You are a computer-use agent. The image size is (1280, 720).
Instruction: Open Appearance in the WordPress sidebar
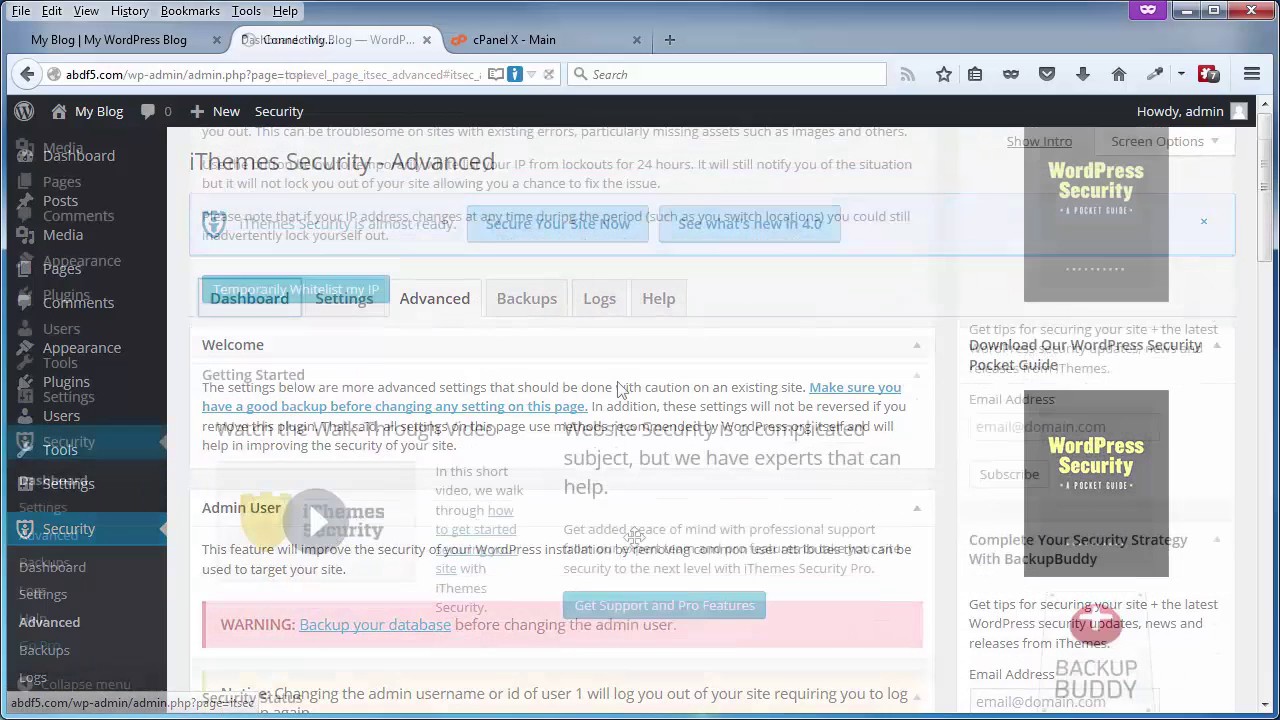click(x=82, y=348)
